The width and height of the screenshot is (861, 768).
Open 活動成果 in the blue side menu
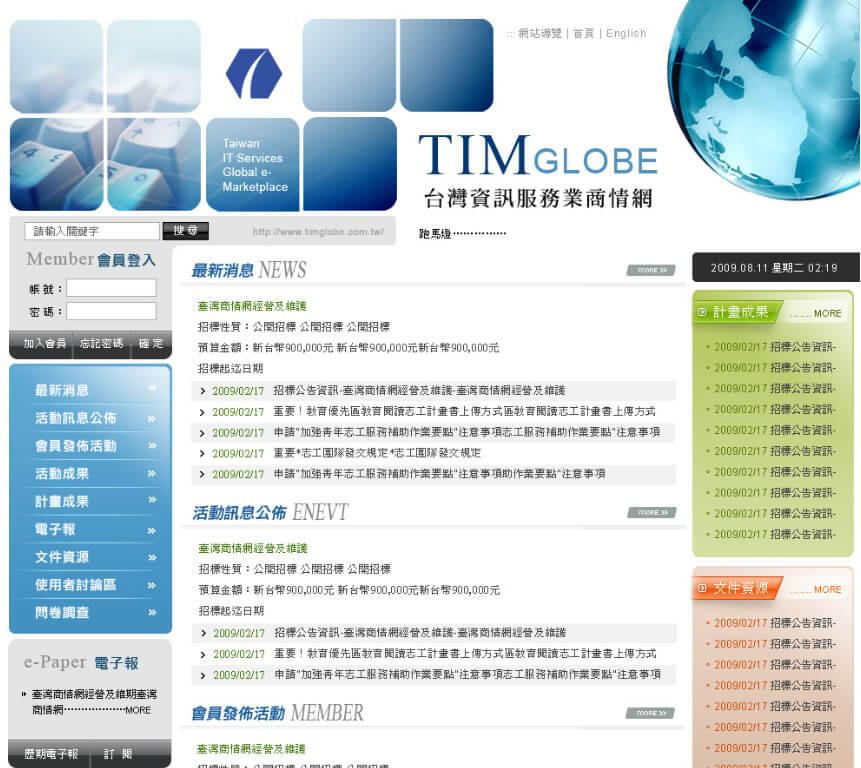pos(62,474)
